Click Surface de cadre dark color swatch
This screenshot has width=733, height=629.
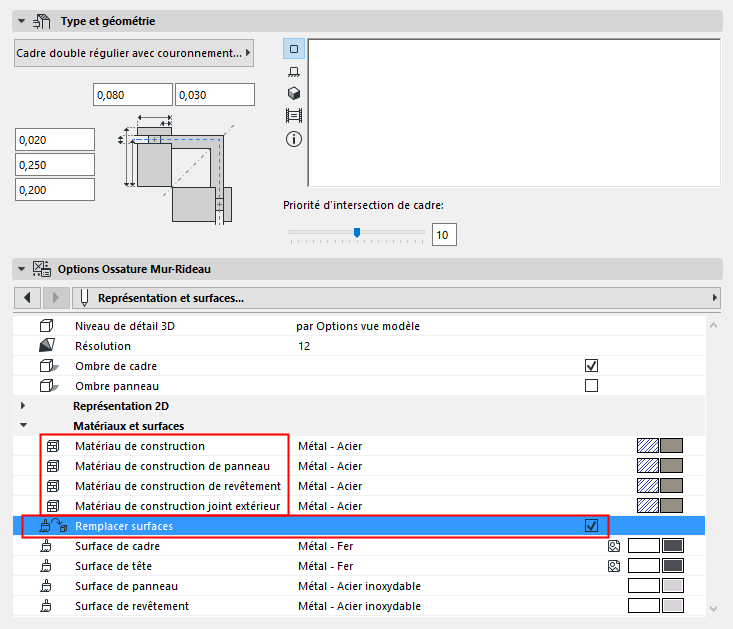coord(673,545)
